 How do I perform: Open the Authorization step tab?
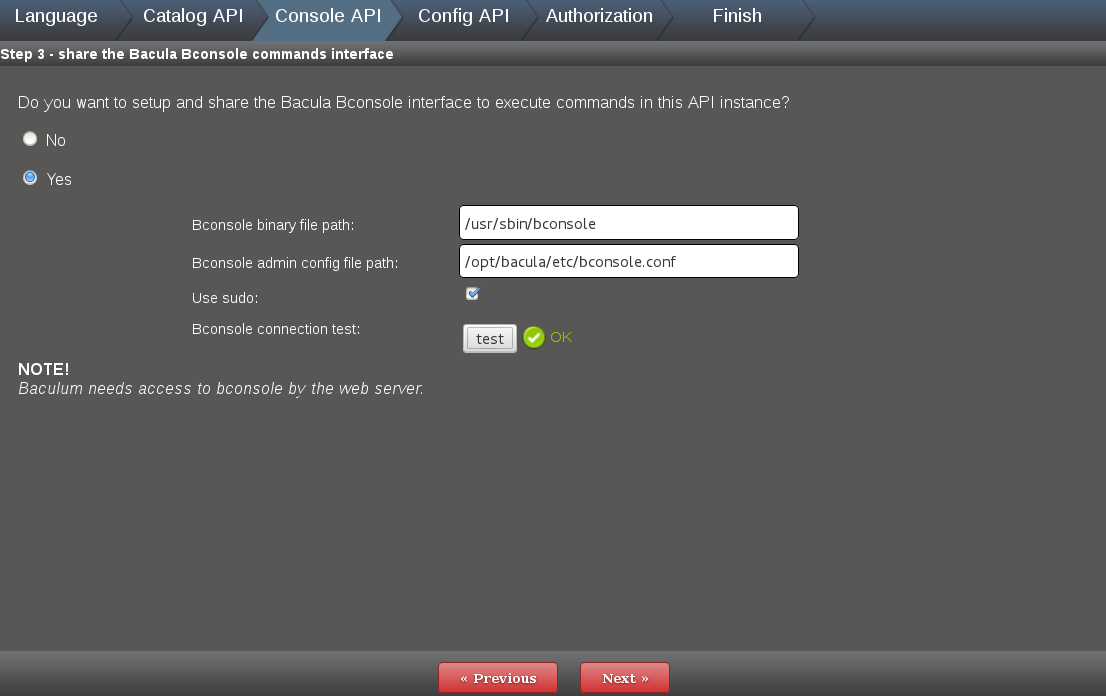click(600, 16)
